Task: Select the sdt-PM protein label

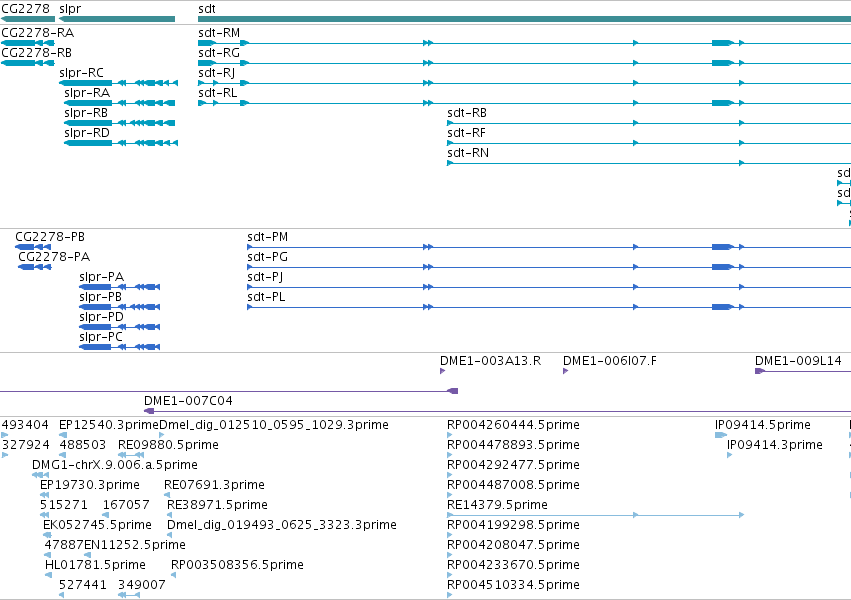Action: click(x=268, y=237)
